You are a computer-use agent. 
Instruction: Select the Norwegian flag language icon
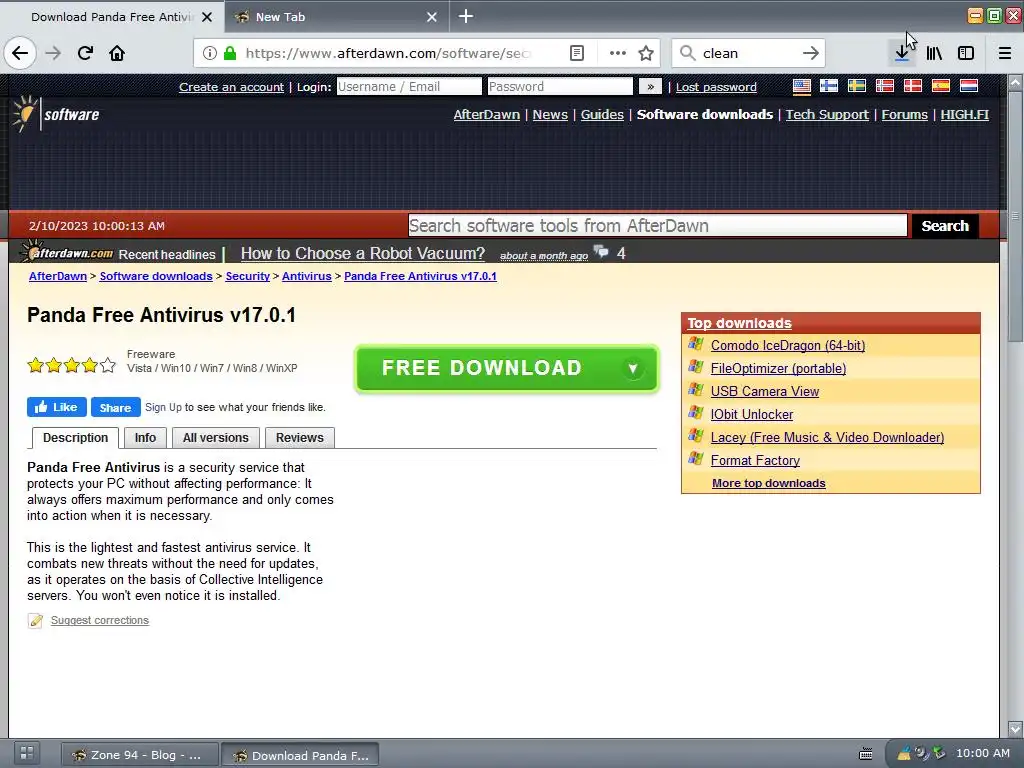[885, 86]
